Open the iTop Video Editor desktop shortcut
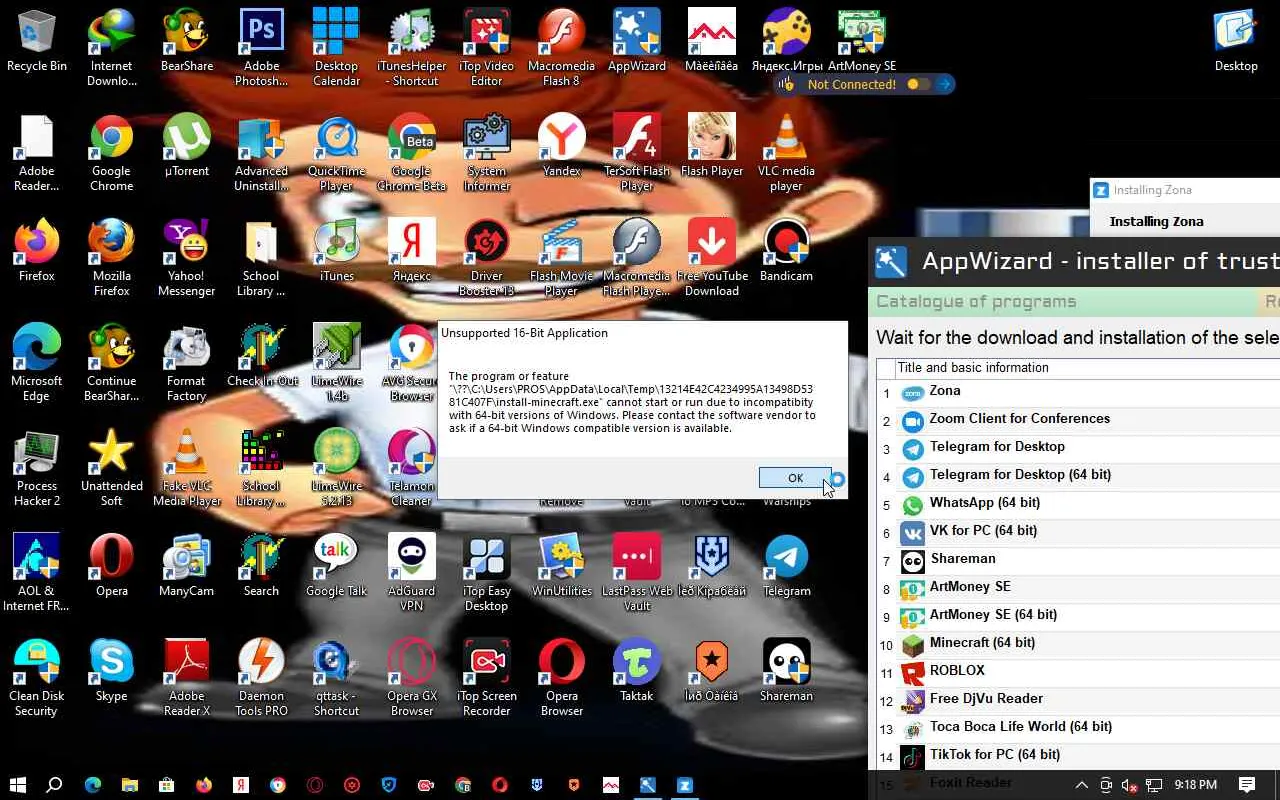This screenshot has width=1280, height=800. click(487, 48)
